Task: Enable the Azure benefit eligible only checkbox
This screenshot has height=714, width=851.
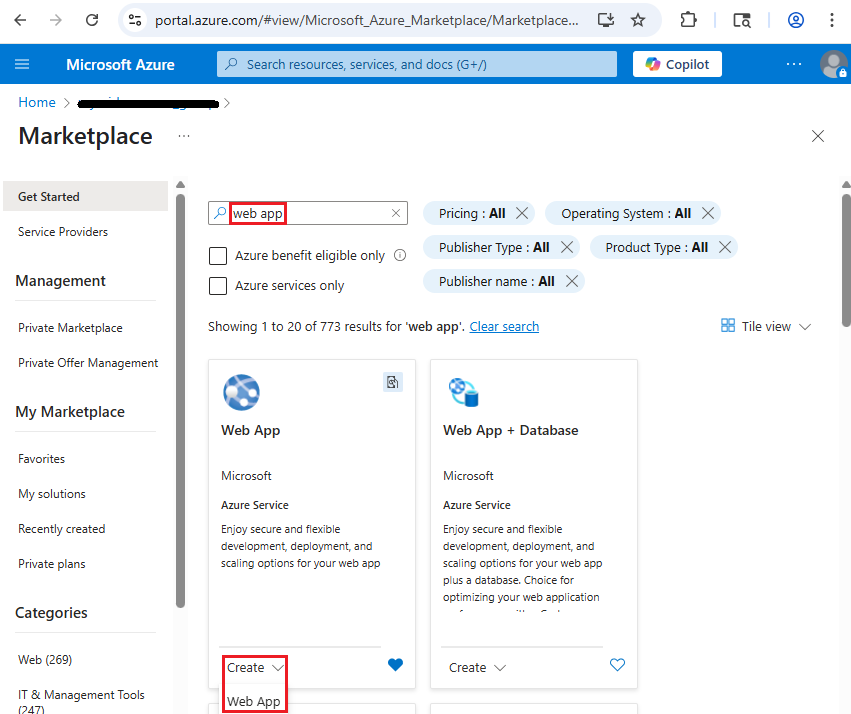Action: tap(218, 256)
